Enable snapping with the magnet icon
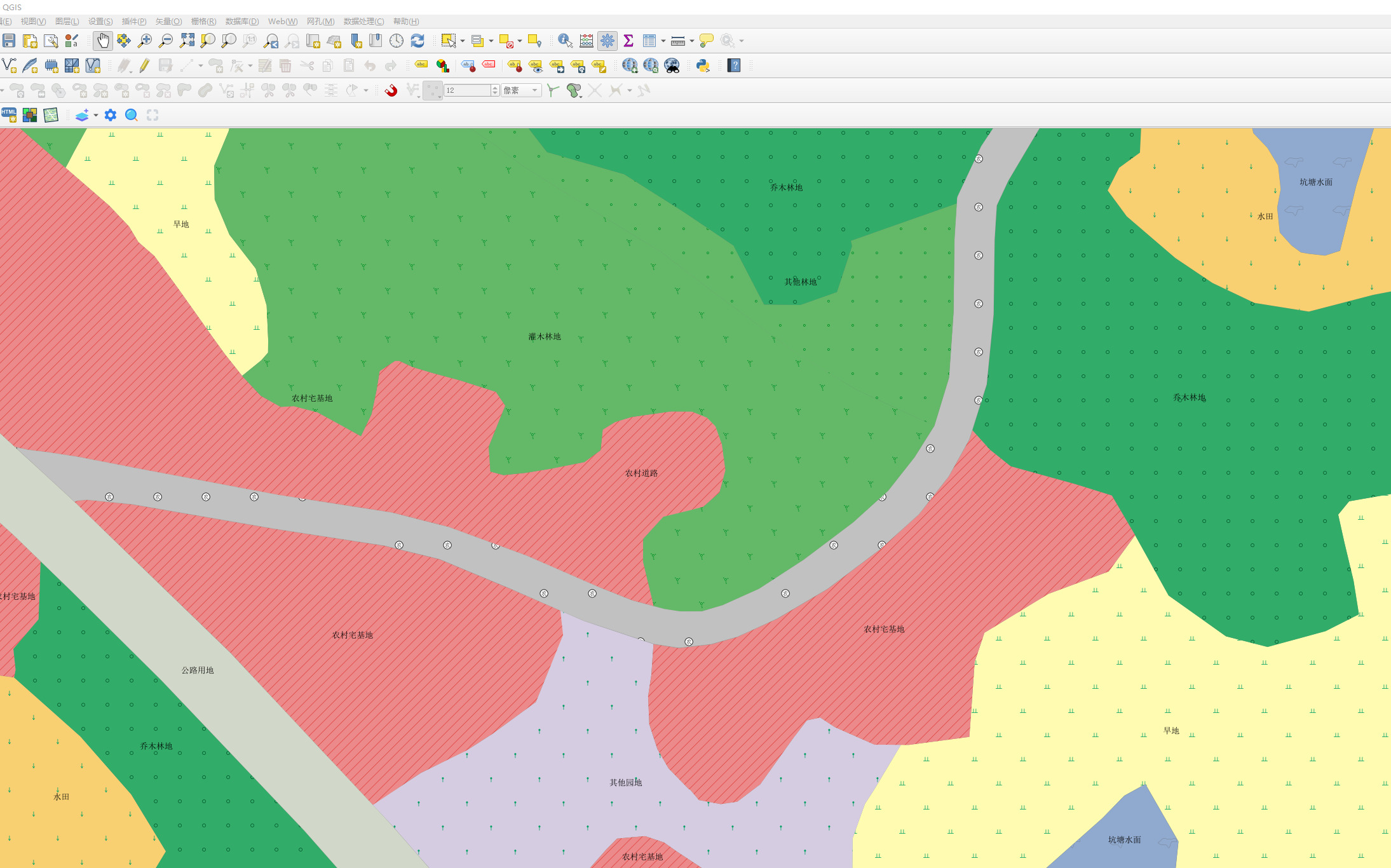 (x=391, y=90)
